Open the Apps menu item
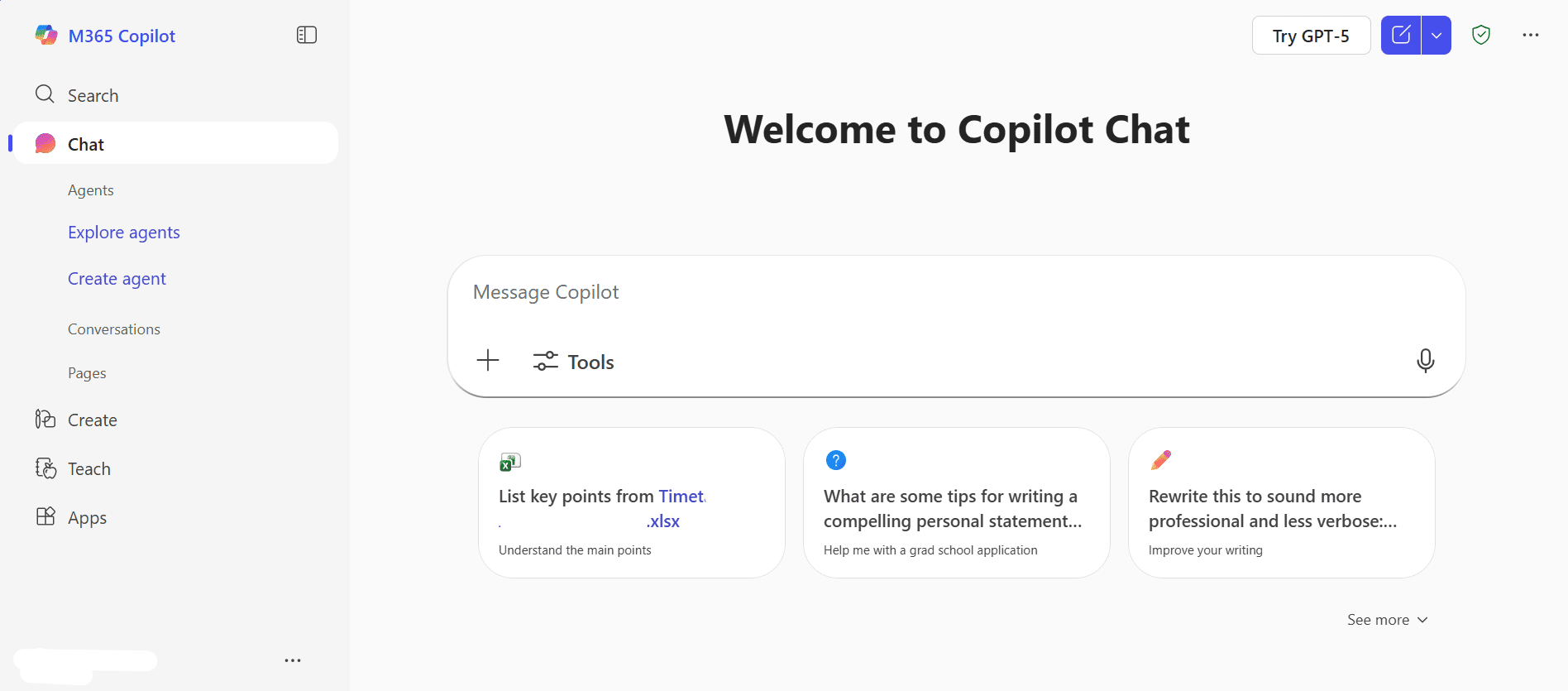Image resolution: width=1568 pixels, height=691 pixels. click(87, 518)
